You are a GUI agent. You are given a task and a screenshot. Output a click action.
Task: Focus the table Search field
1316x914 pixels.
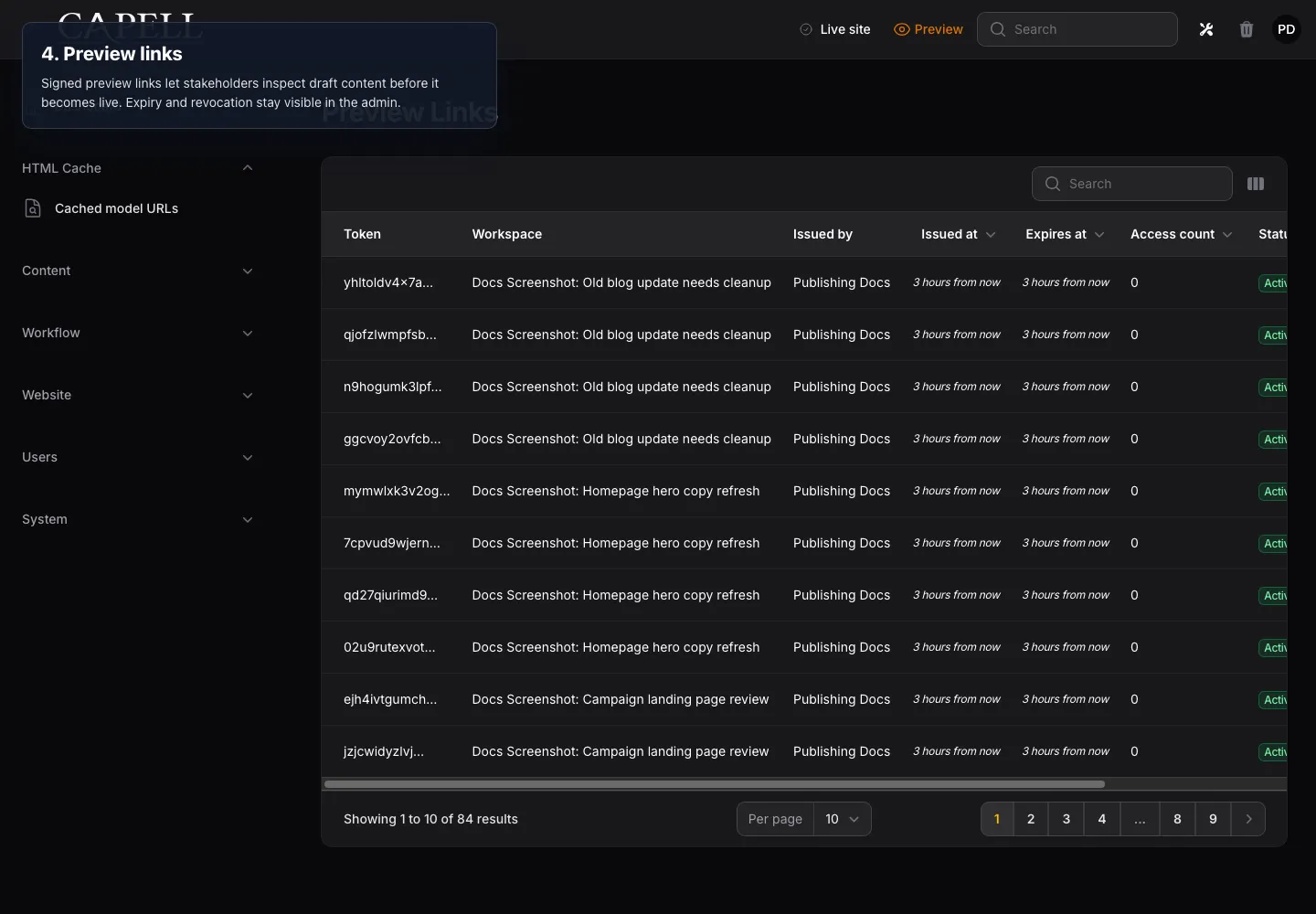[x=1132, y=184]
